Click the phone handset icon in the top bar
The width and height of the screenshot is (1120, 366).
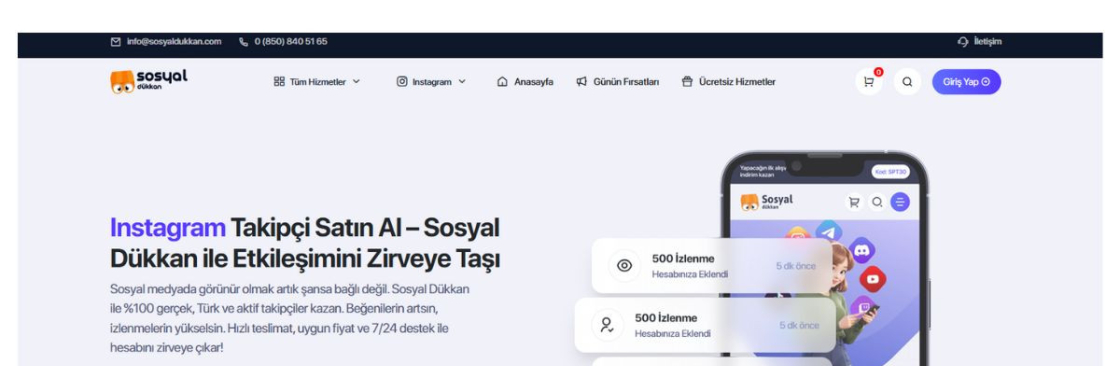click(x=244, y=41)
